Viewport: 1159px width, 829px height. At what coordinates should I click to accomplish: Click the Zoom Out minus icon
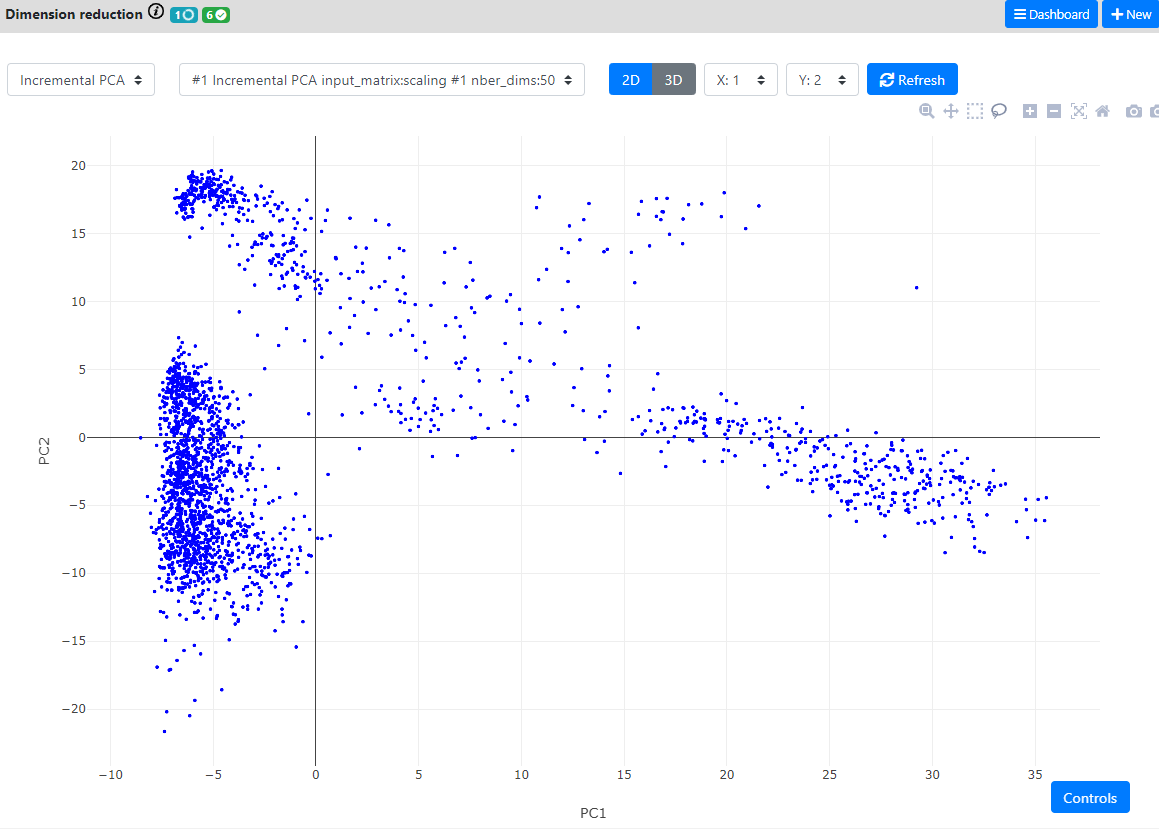click(1054, 111)
